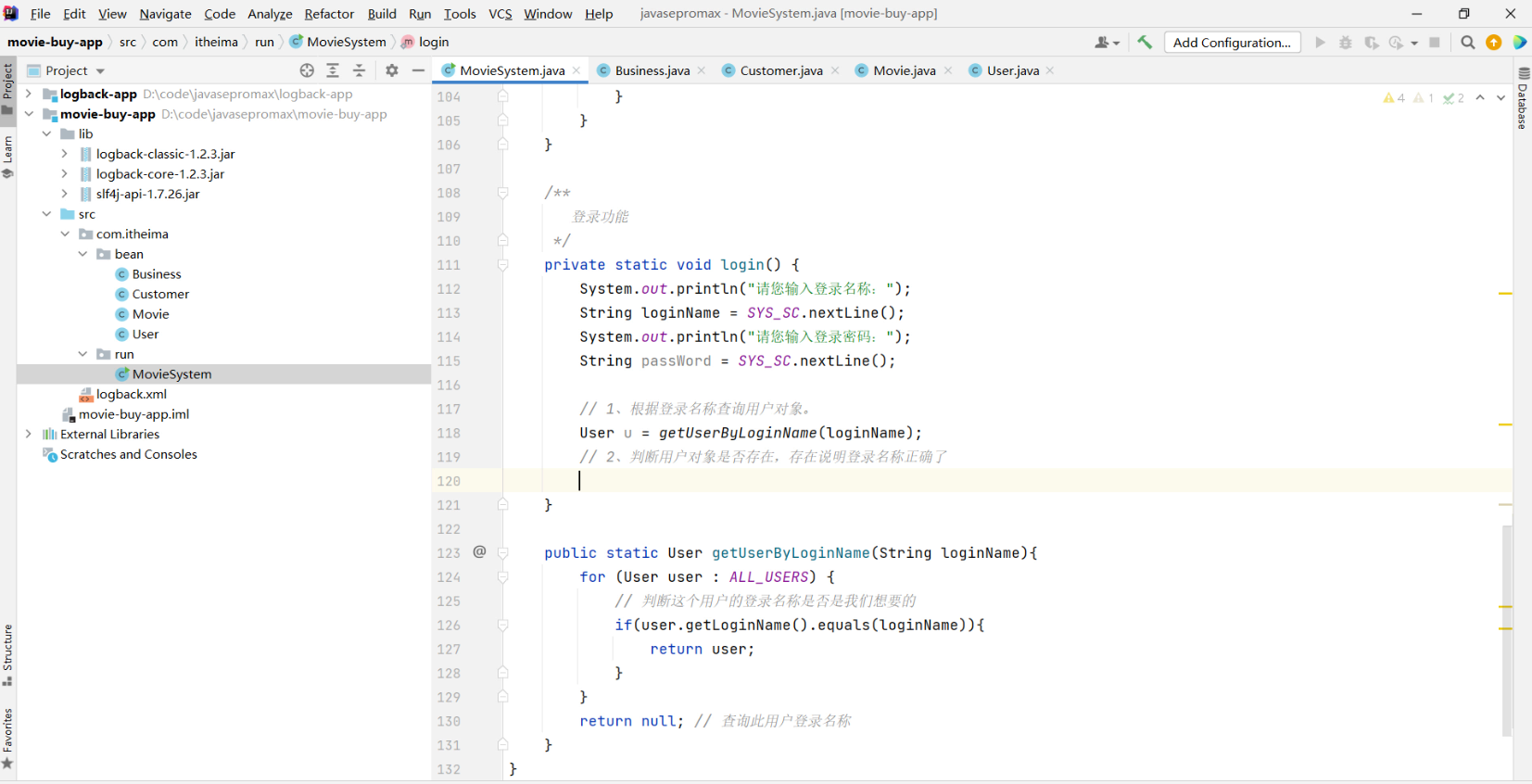This screenshot has width=1532, height=784.
Task: Toggle the Favorites tool window stripe button
Action: click(7, 739)
